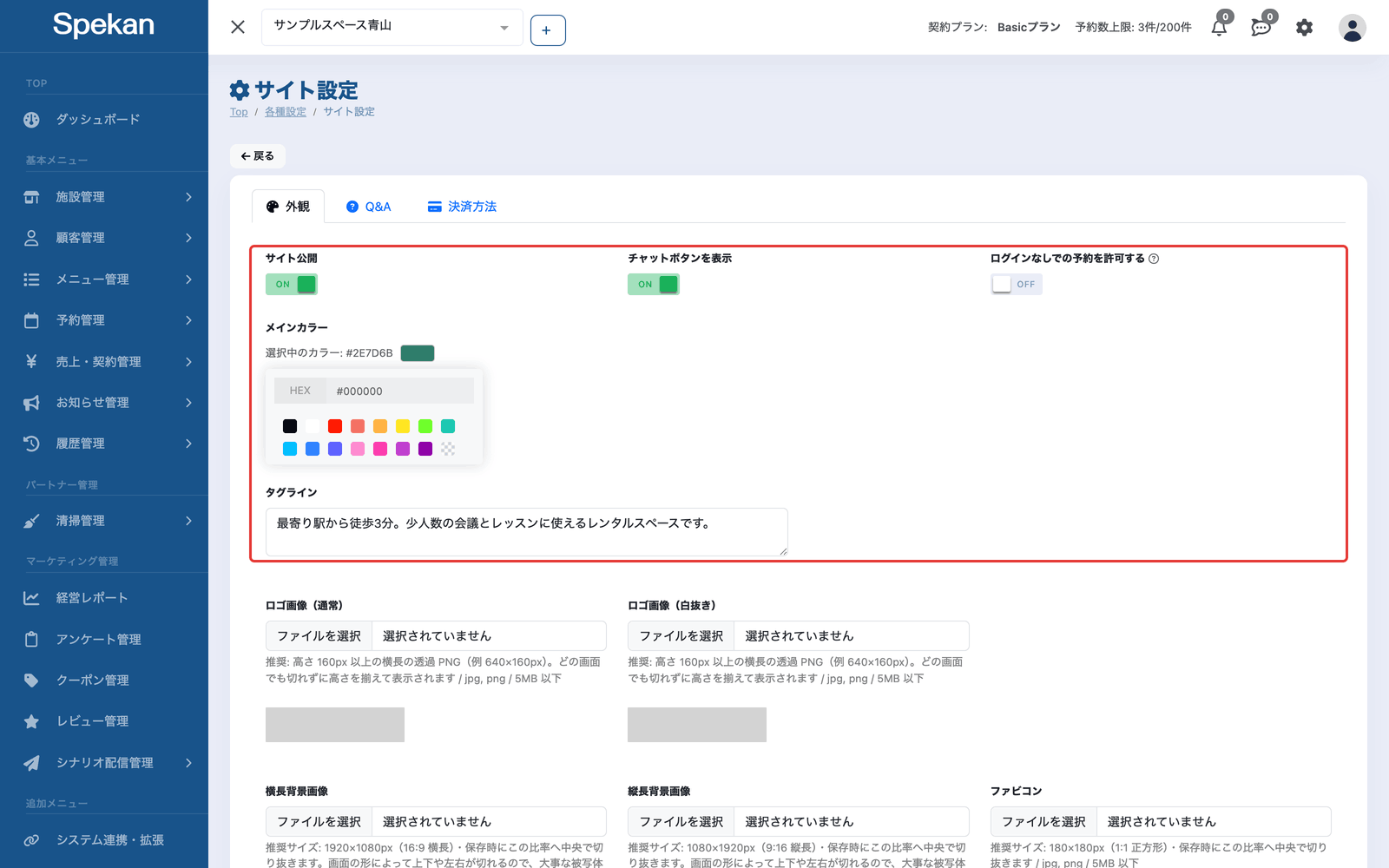The height and width of the screenshot is (868, 1389).
Task: Choose file for ロゴ画像（白抜き）
Action: [681, 636]
